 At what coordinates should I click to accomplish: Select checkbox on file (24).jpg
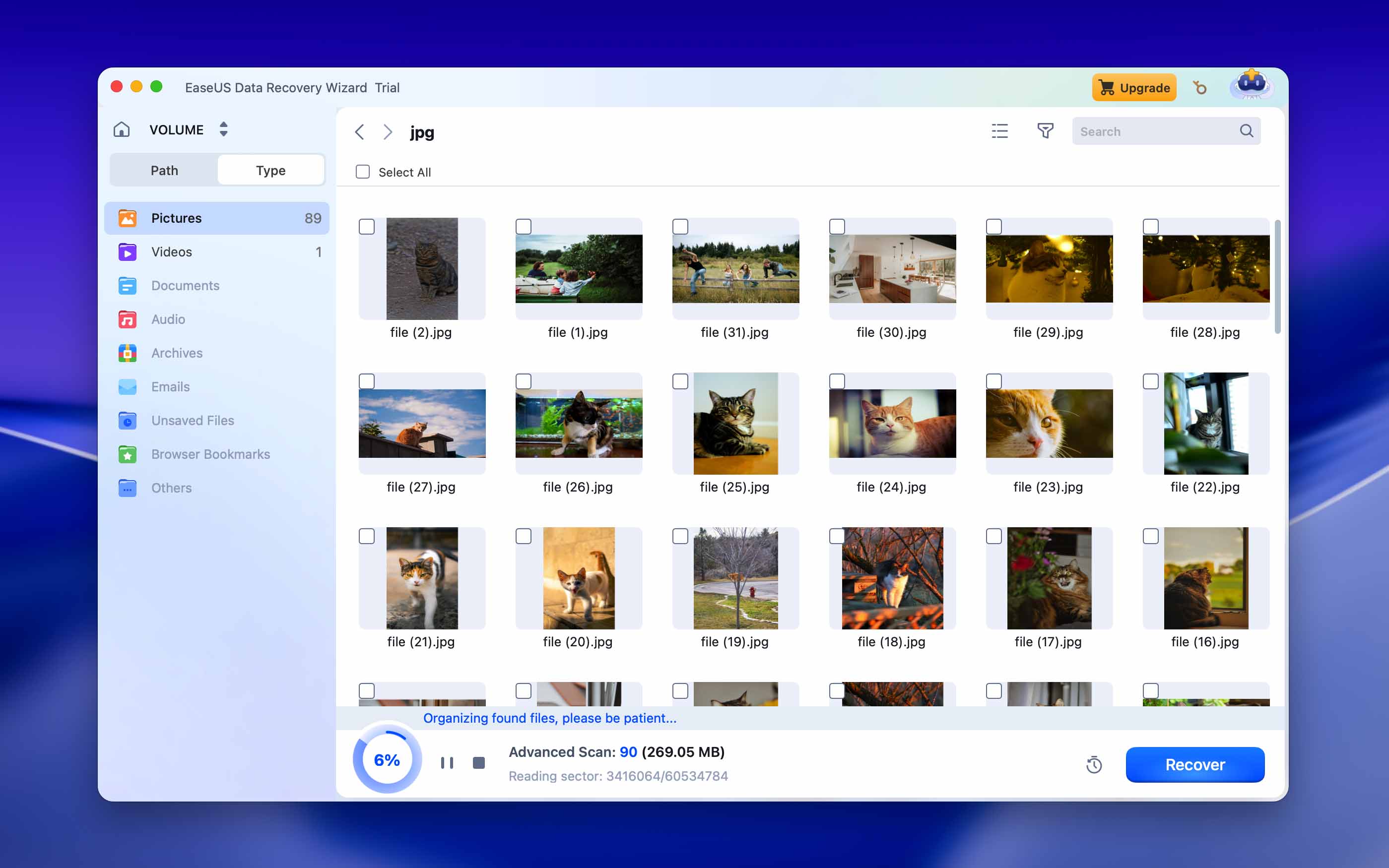click(x=837, y=381)
